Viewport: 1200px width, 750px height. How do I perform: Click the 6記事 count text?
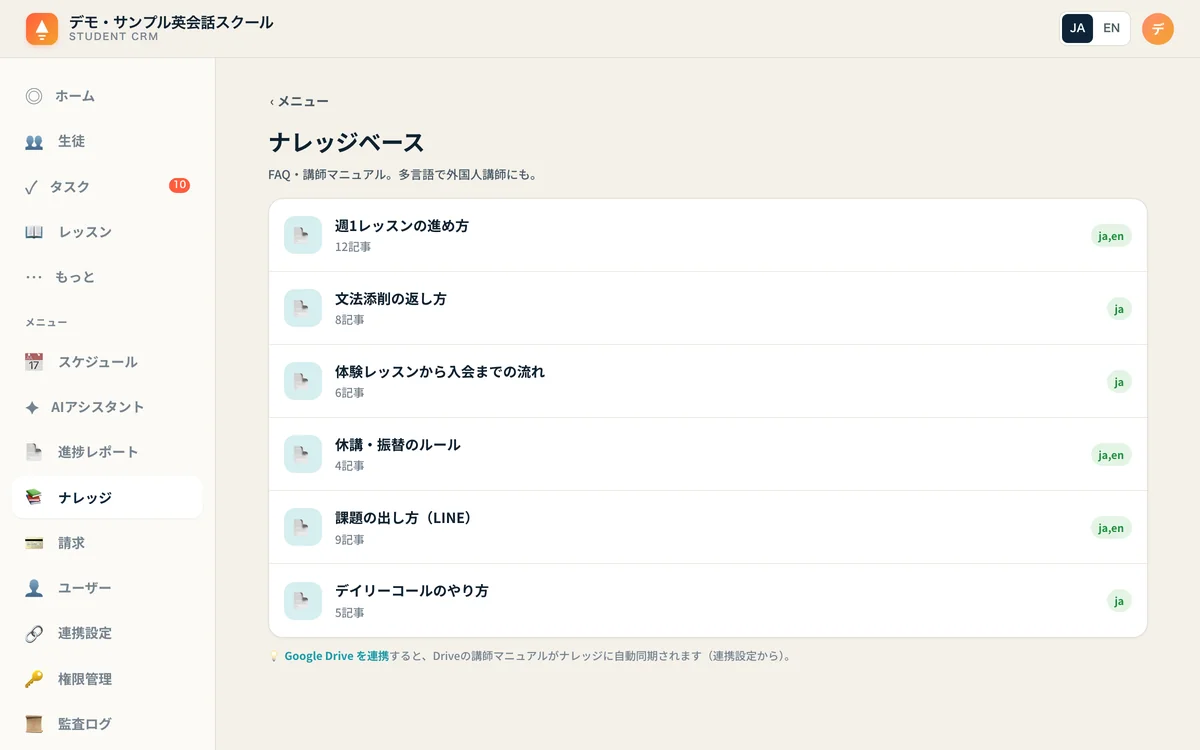pos(350,393)
